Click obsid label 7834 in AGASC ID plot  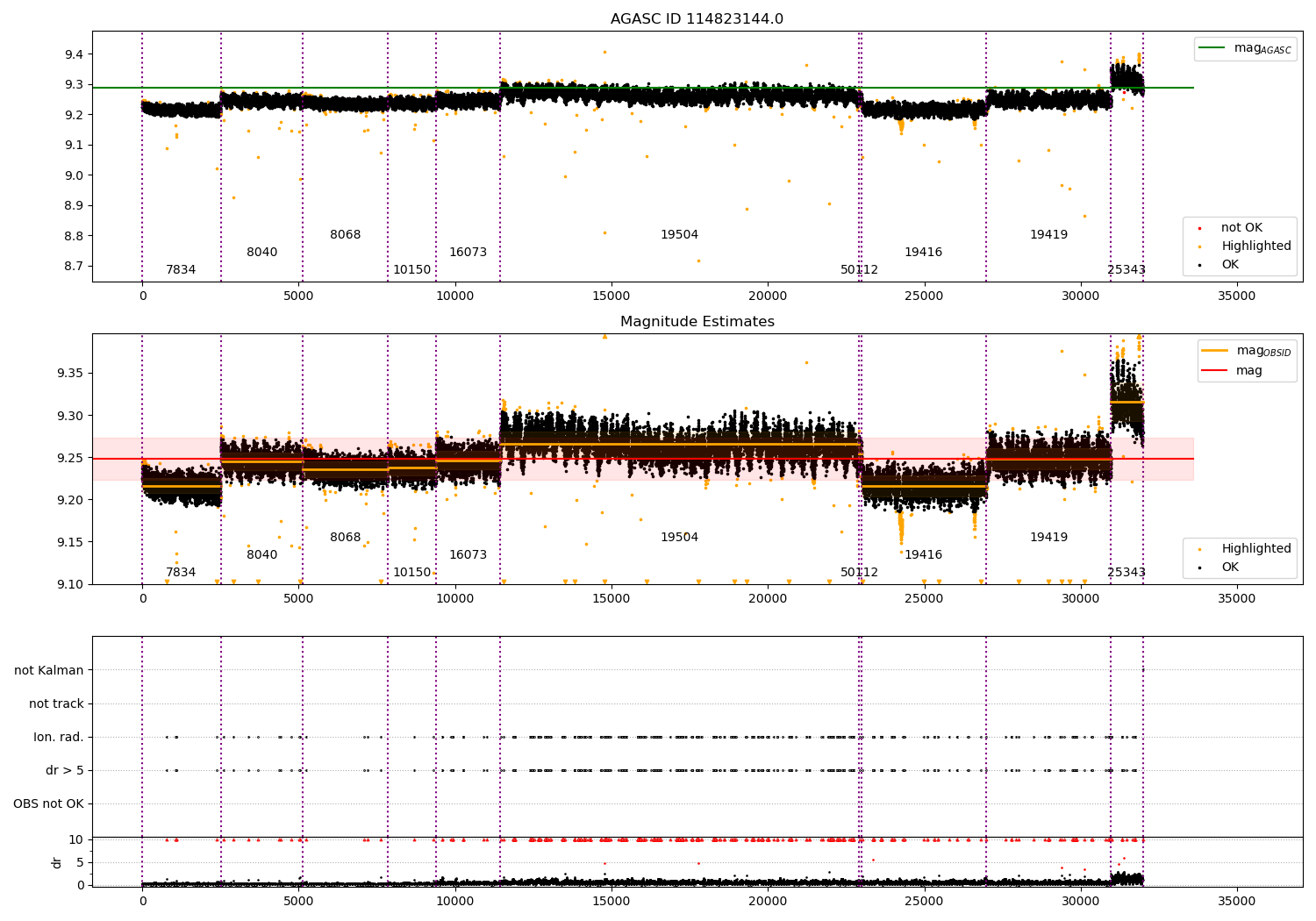point(181,270)
